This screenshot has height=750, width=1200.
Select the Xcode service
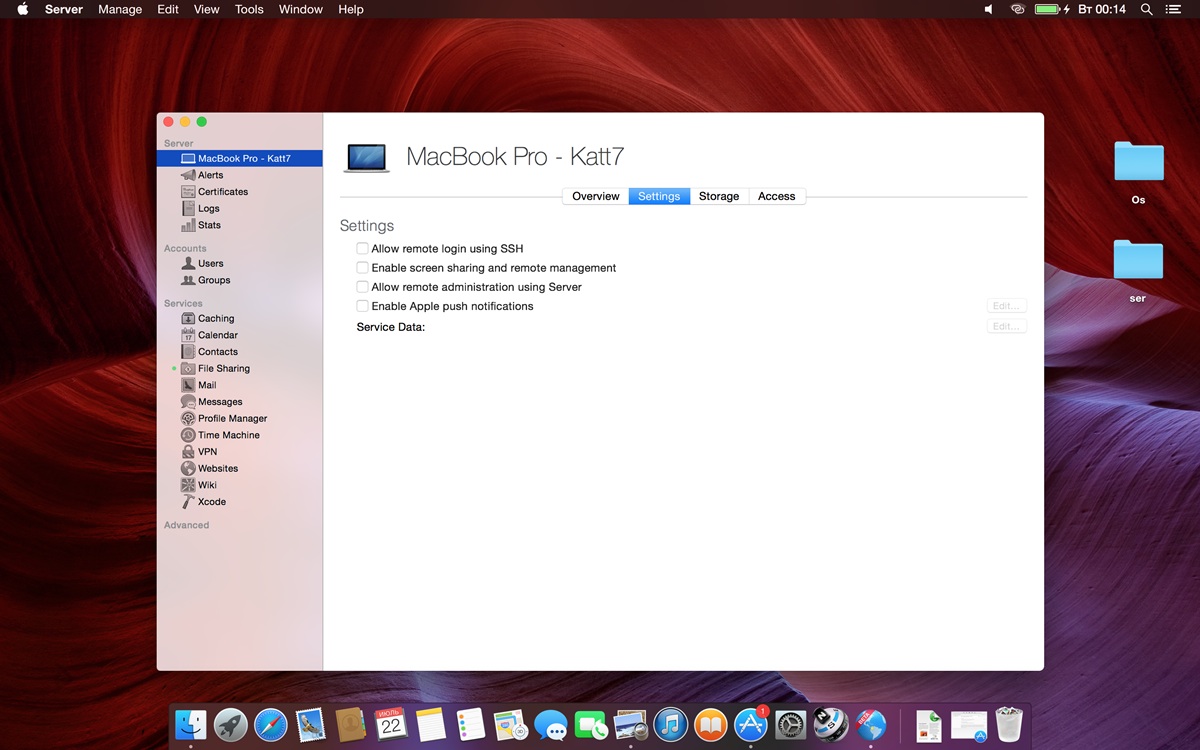(x=204, y=502)
